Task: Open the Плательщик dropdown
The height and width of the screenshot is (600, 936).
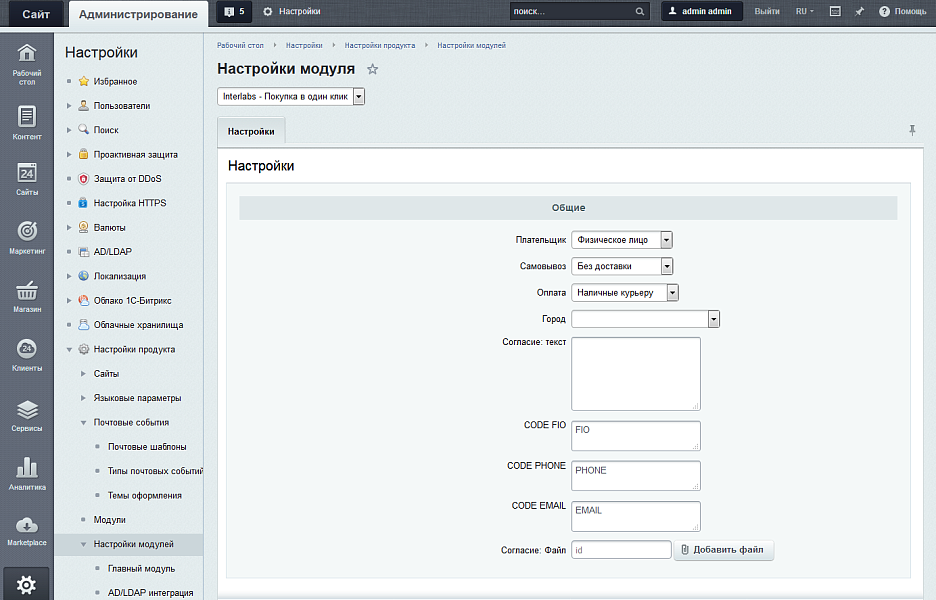Action: tap(621, 240)
